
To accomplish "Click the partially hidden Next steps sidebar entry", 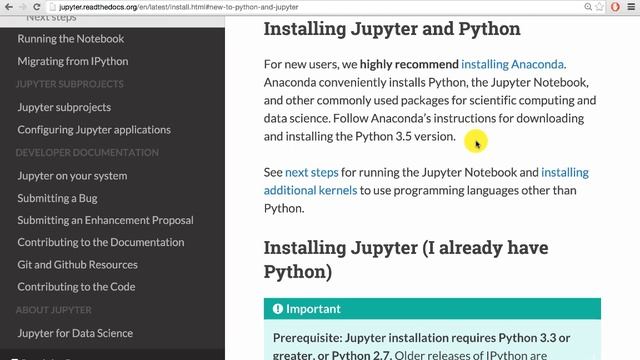I will 51,18.
